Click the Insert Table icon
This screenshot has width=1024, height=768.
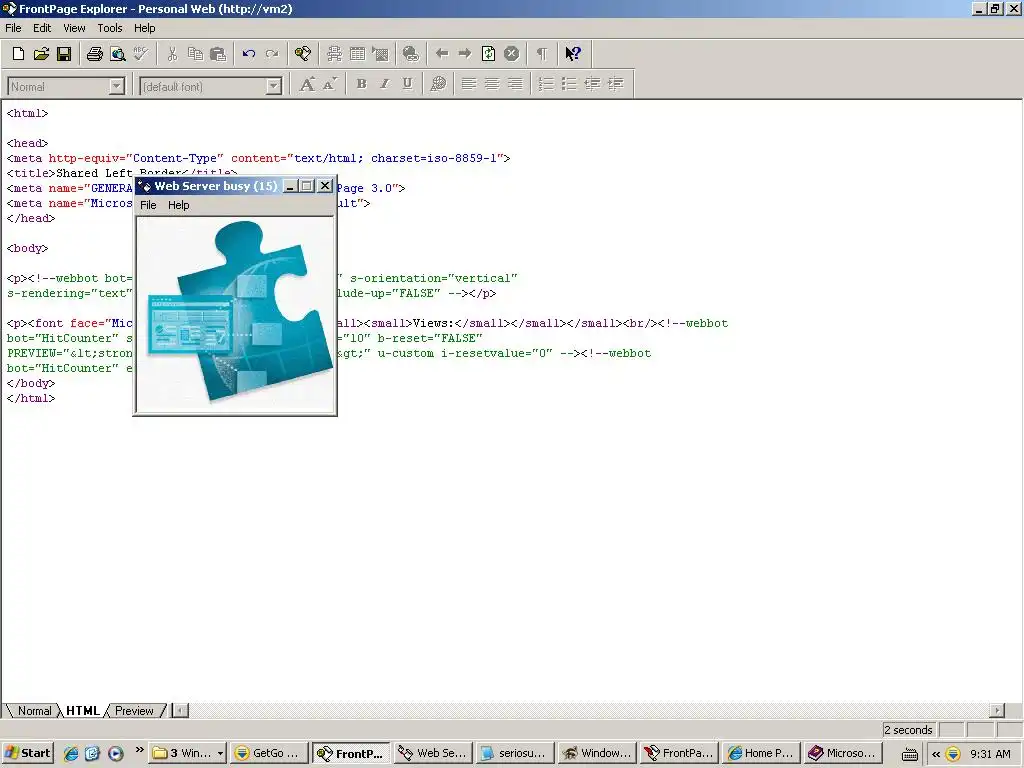[357, 54]
